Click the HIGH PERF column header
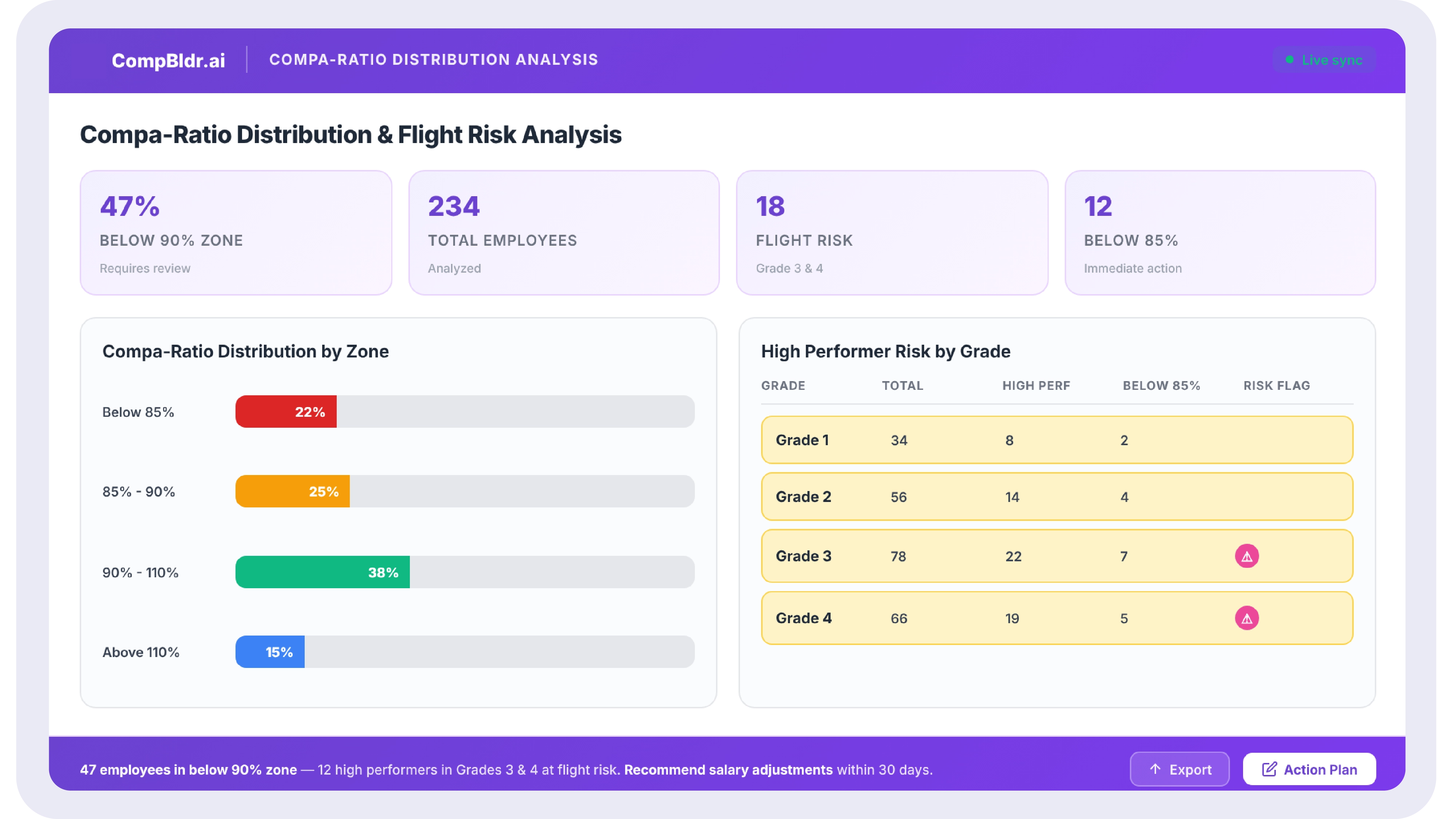 tap(1036, 385)
